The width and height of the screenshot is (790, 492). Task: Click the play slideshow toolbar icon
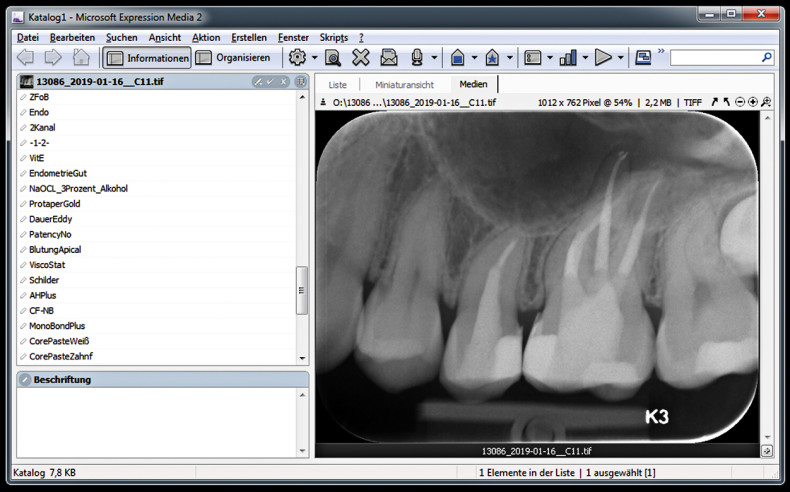603,57
